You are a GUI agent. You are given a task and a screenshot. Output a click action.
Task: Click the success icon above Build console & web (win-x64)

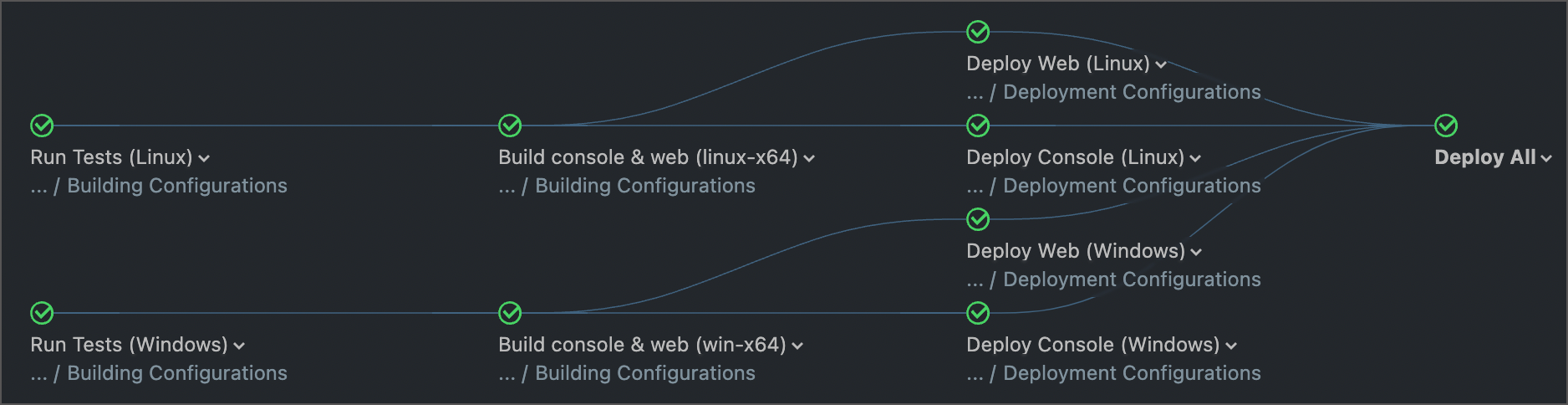click(510, 313)
